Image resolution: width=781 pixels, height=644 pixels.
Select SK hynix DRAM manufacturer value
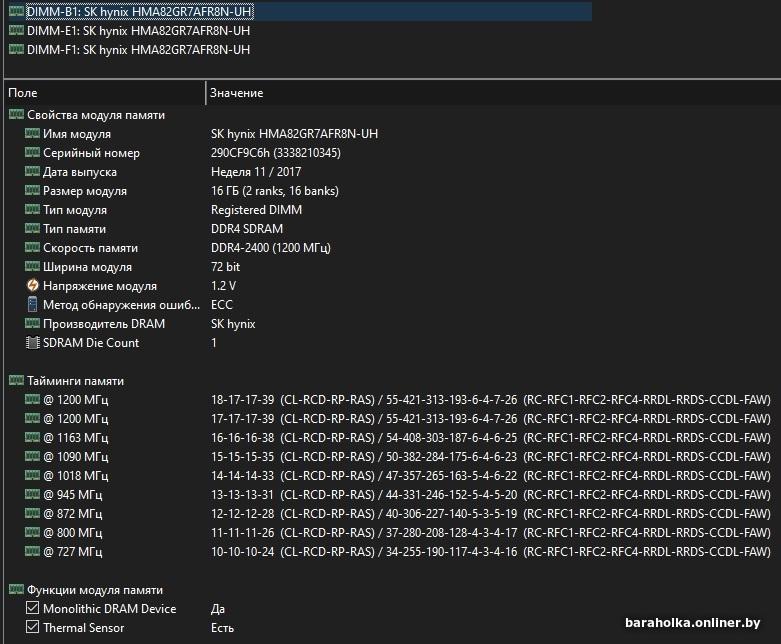click(x=233, y=324)
